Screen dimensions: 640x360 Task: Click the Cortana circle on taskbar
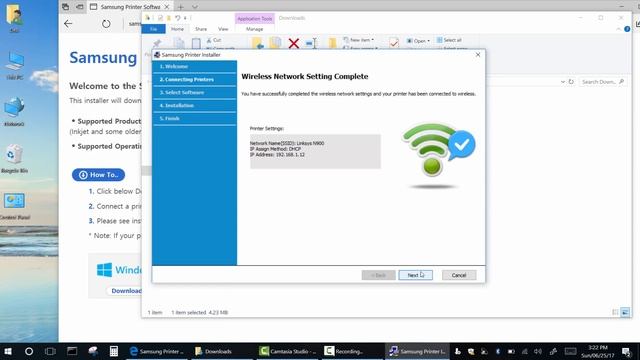(29, 351)
